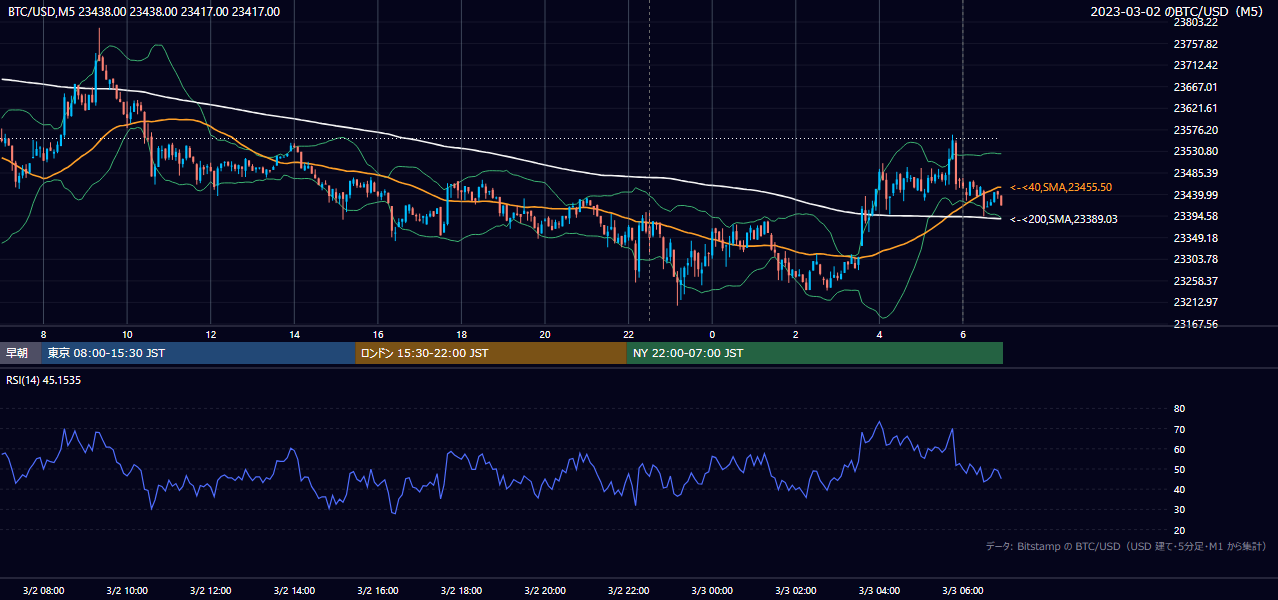The height and width of the screenshot is (600, 1278).
Task: Click the 23621.61 price axis label
Action: coord(1195,108)
